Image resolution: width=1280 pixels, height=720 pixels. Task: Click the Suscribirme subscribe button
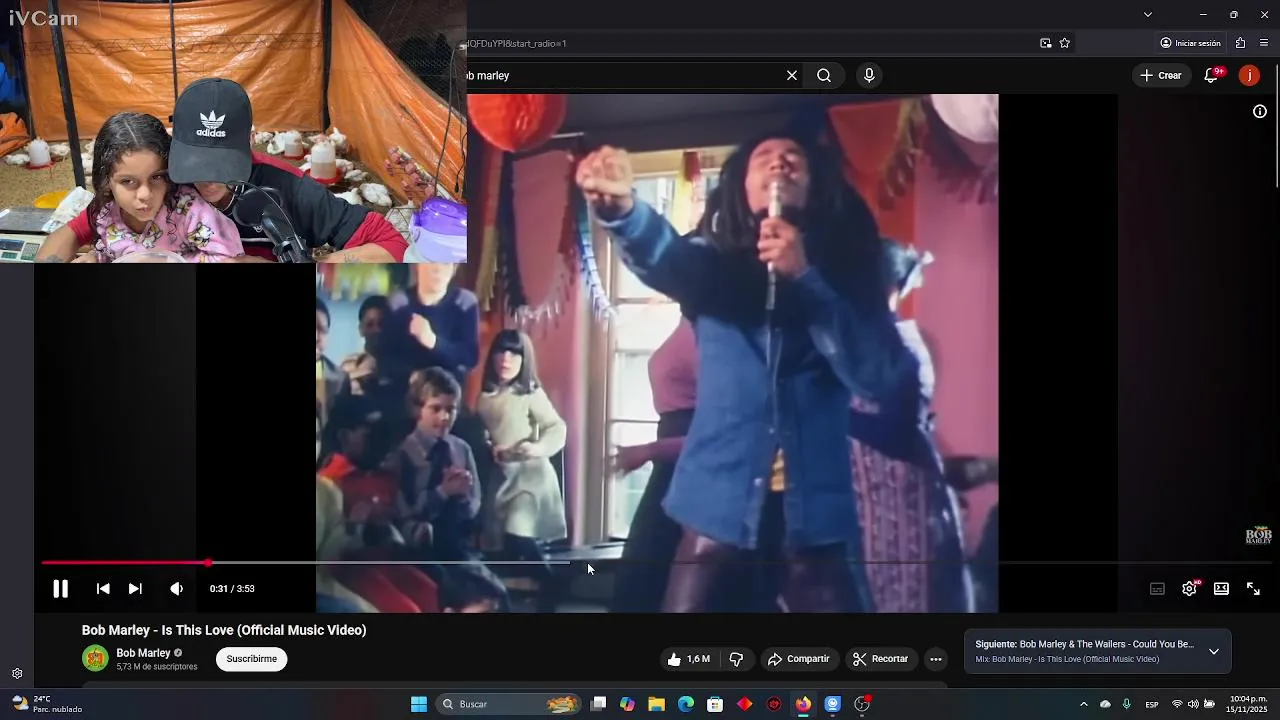click(x=251, y=659)
